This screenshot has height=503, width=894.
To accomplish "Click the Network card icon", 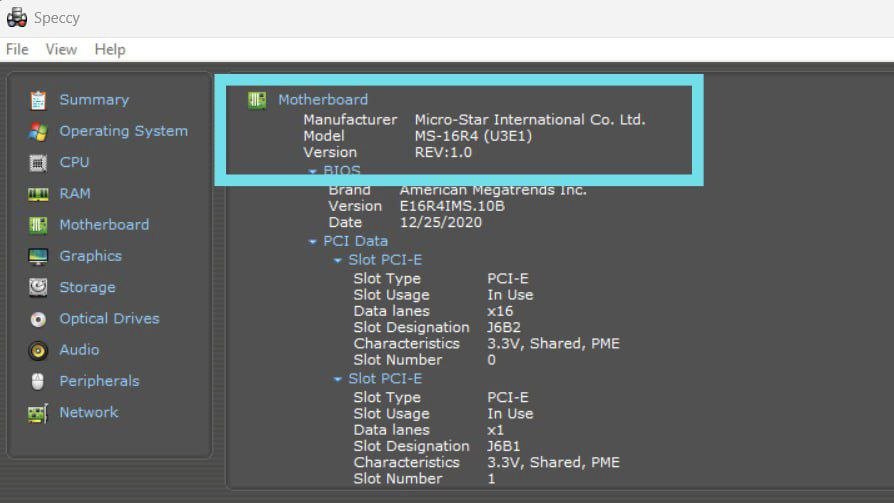I will coord(38,413).
